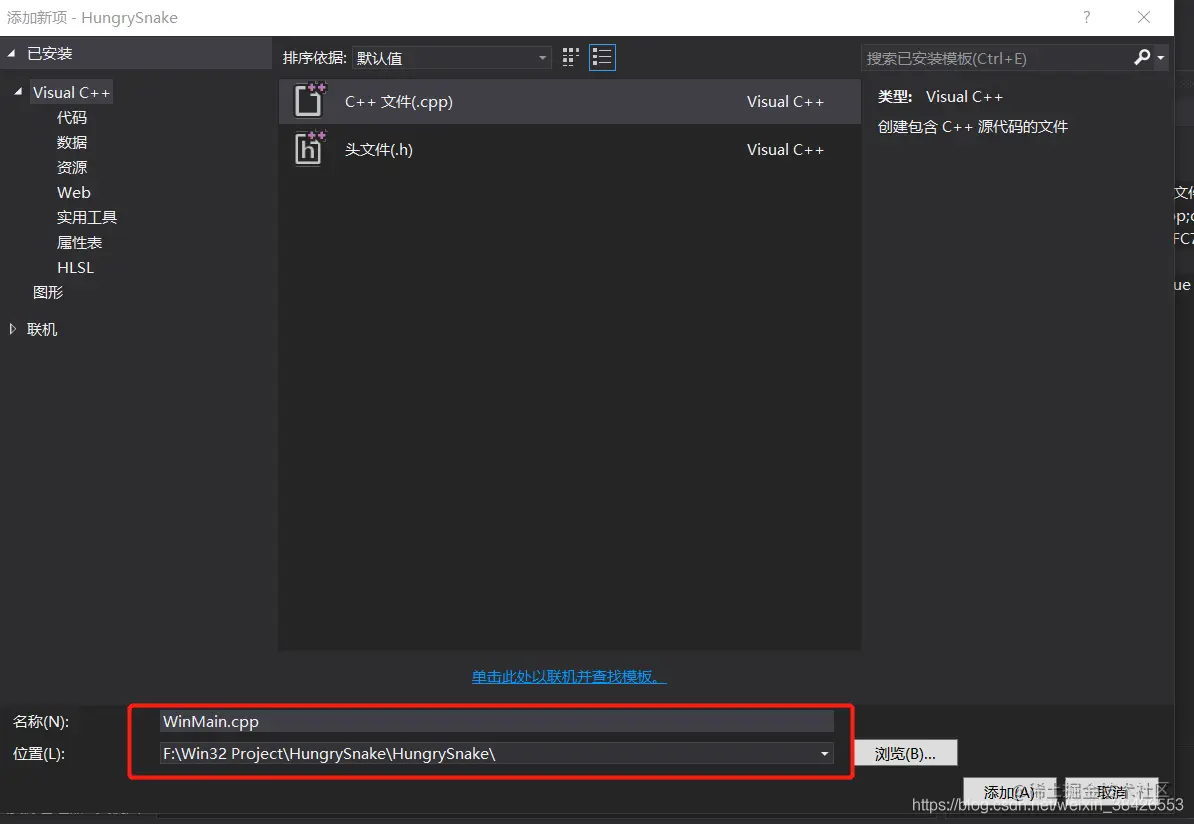1194x824 pixels.
Task: Click the 添加(A) button
Action: [1009, 793]
